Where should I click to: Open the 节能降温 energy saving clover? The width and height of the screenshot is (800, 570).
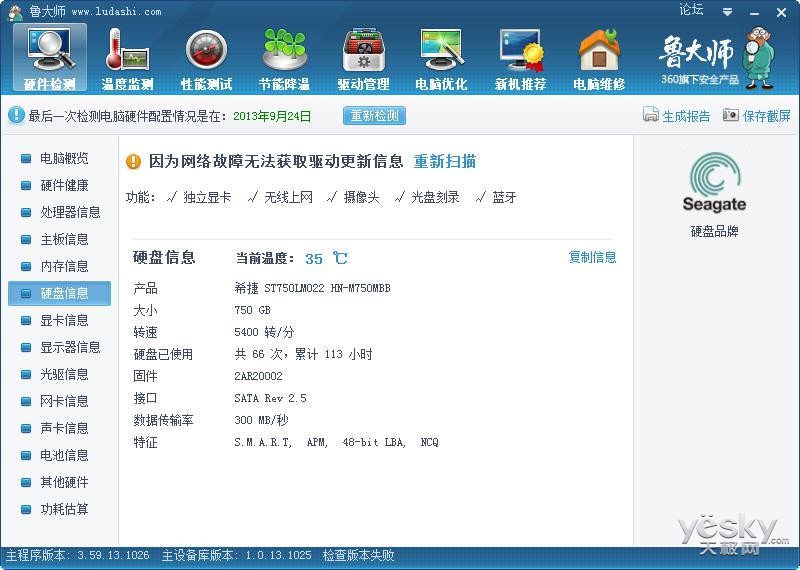[x=285, y=58]
